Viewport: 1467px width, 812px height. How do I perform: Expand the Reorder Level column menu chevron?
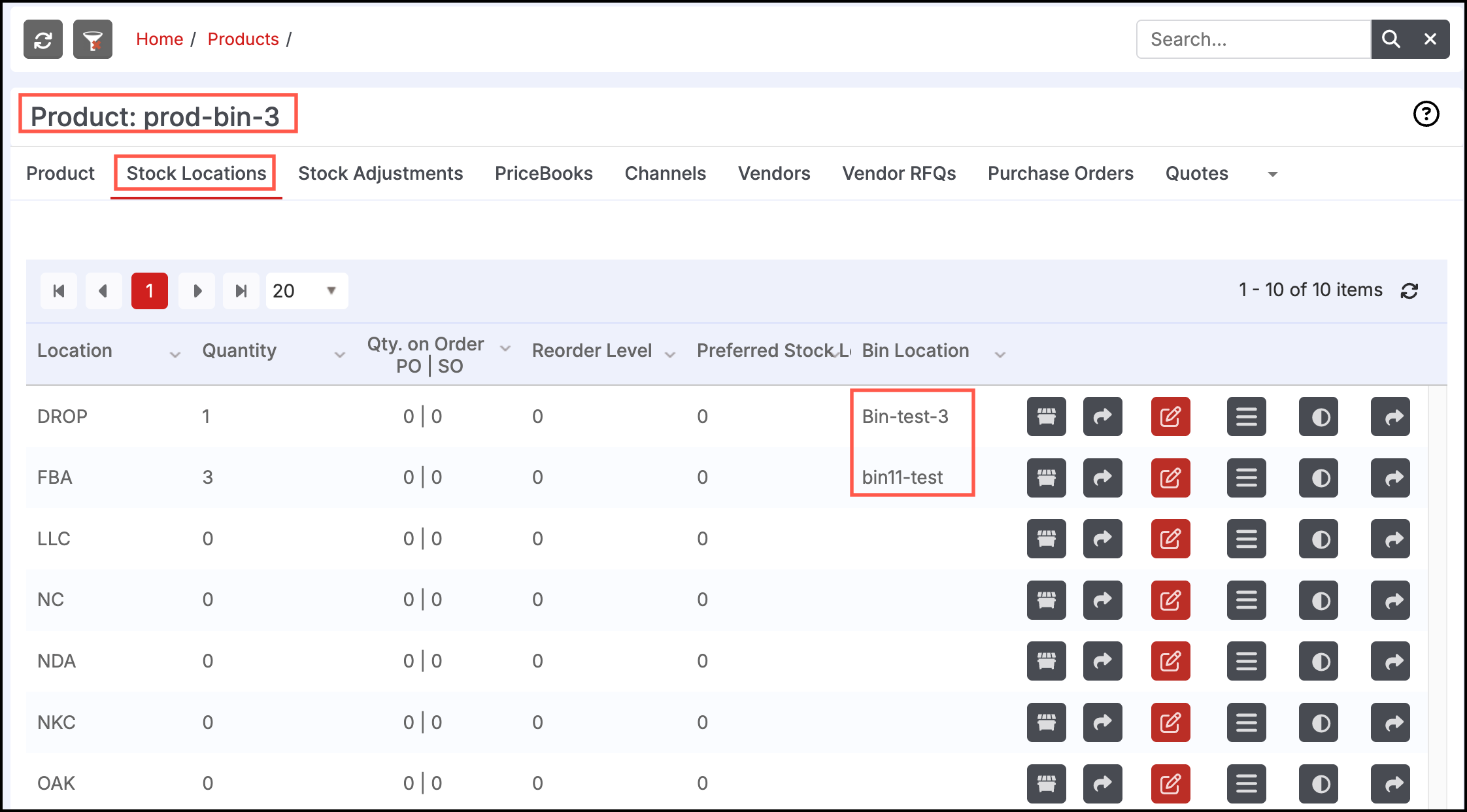669,354
